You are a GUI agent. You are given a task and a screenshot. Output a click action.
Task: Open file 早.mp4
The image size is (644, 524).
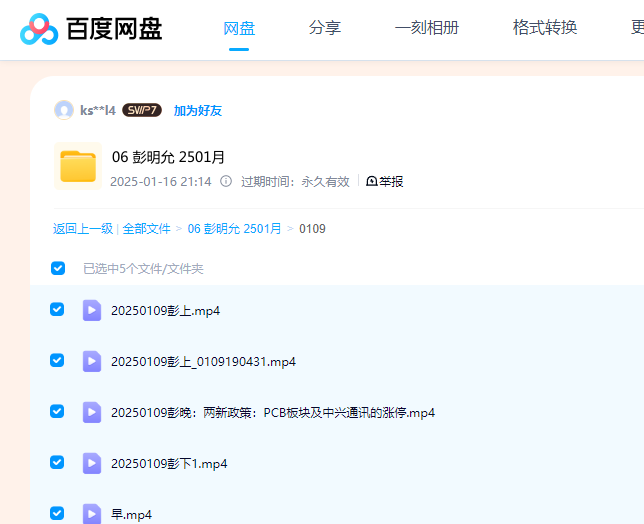coord(131,515)
